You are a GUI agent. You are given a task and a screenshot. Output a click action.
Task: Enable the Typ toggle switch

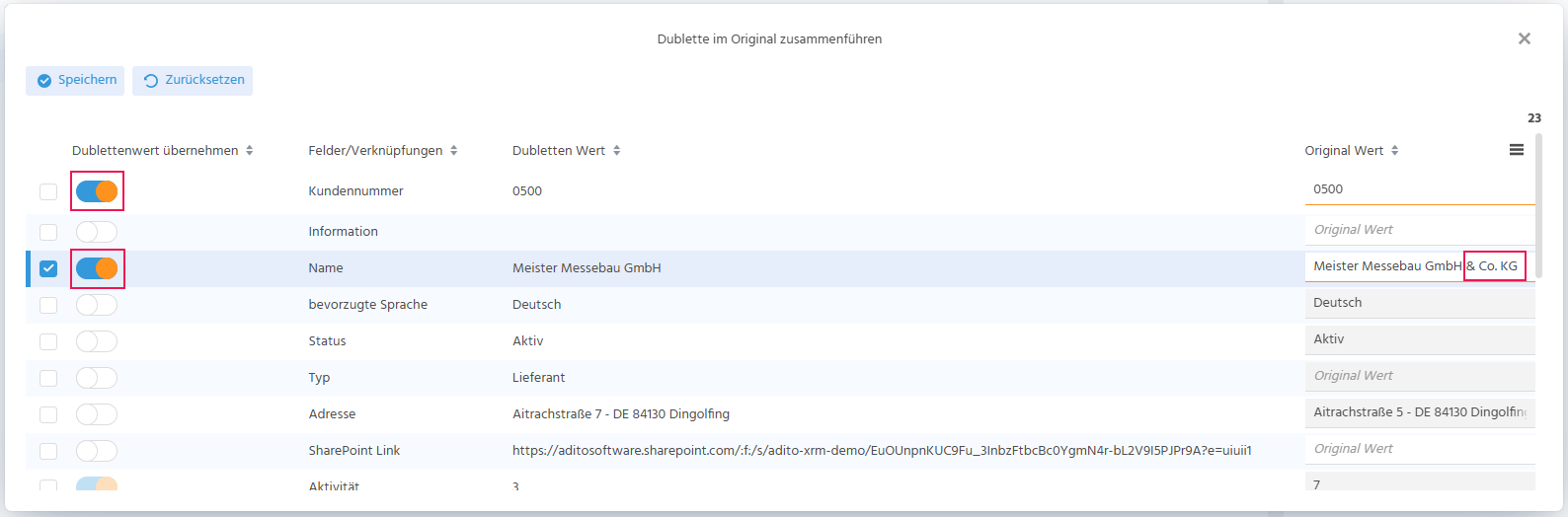click(97, 378)
